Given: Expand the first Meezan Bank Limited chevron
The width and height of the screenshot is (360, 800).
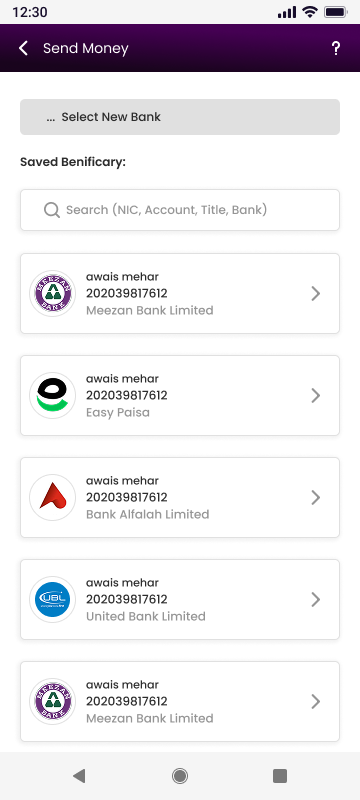Looking at the screenshot, I should (316, 293).
